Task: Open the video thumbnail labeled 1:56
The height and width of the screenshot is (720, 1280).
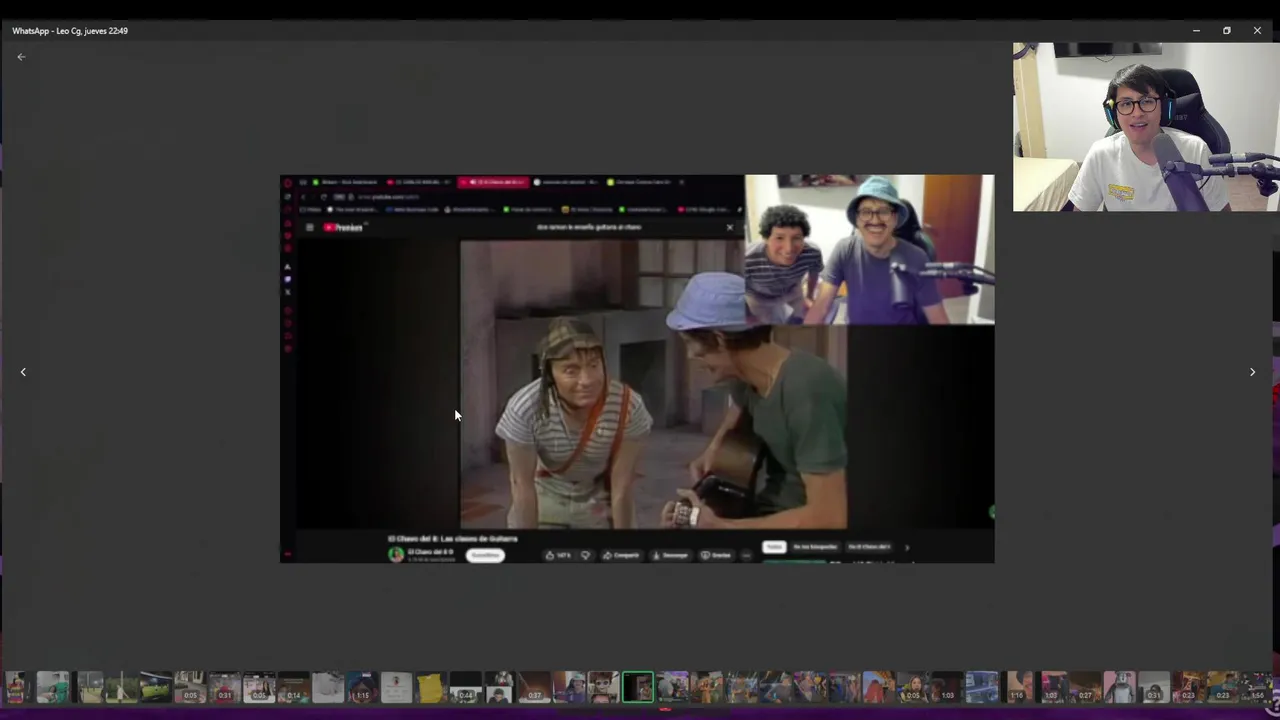Action: click(x=1257, y=687)
